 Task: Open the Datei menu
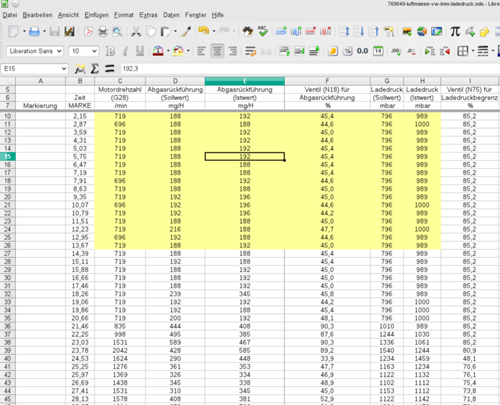(x=10, y=15)
